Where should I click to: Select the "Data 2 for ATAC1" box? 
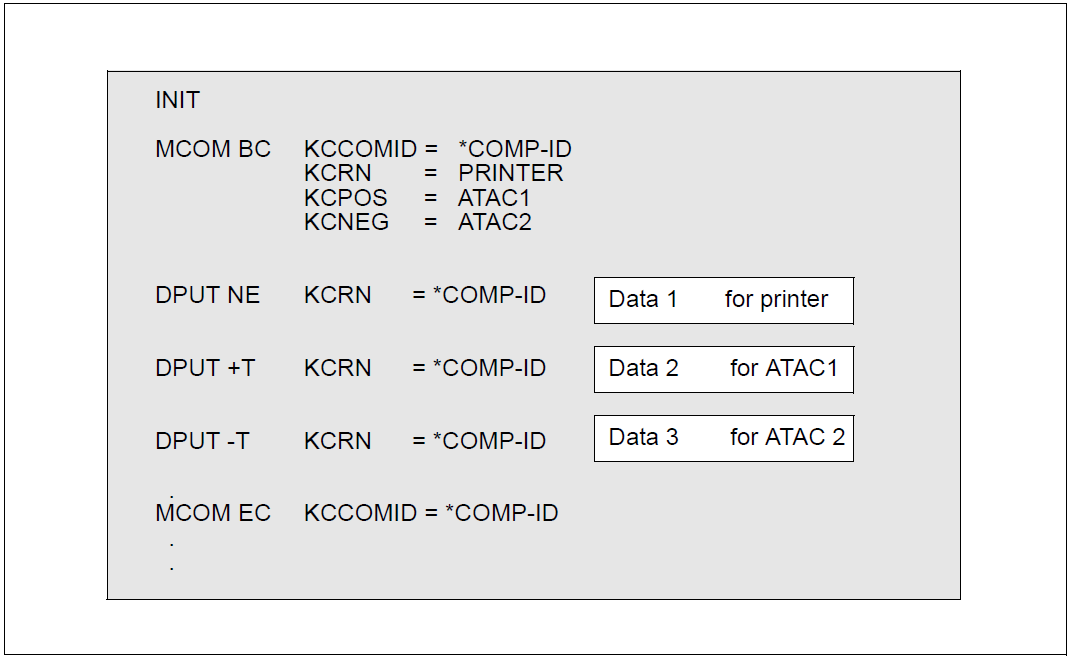point(723,369)
